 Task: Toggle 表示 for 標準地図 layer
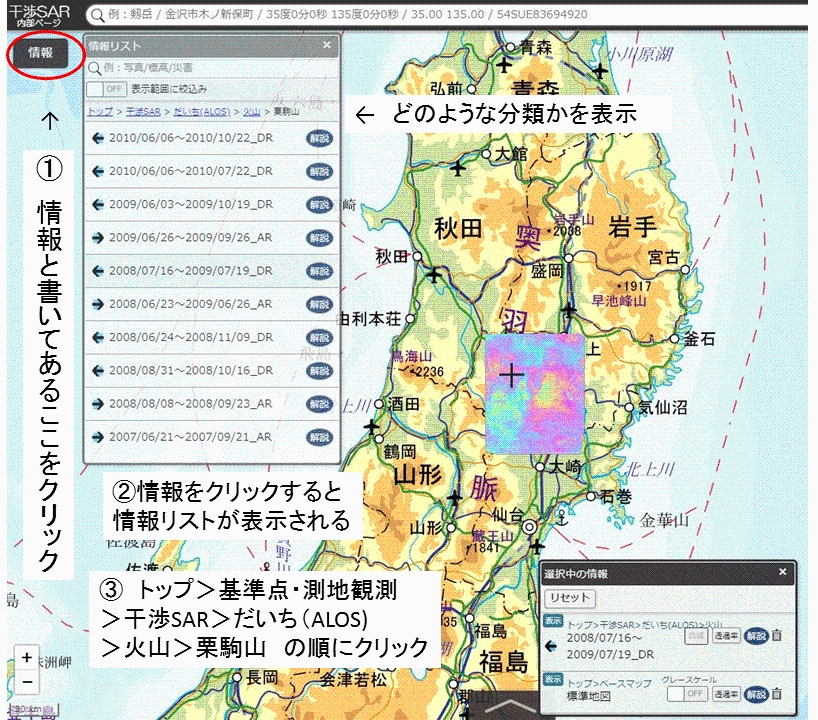pyautogui.click(x=552, y=679)
